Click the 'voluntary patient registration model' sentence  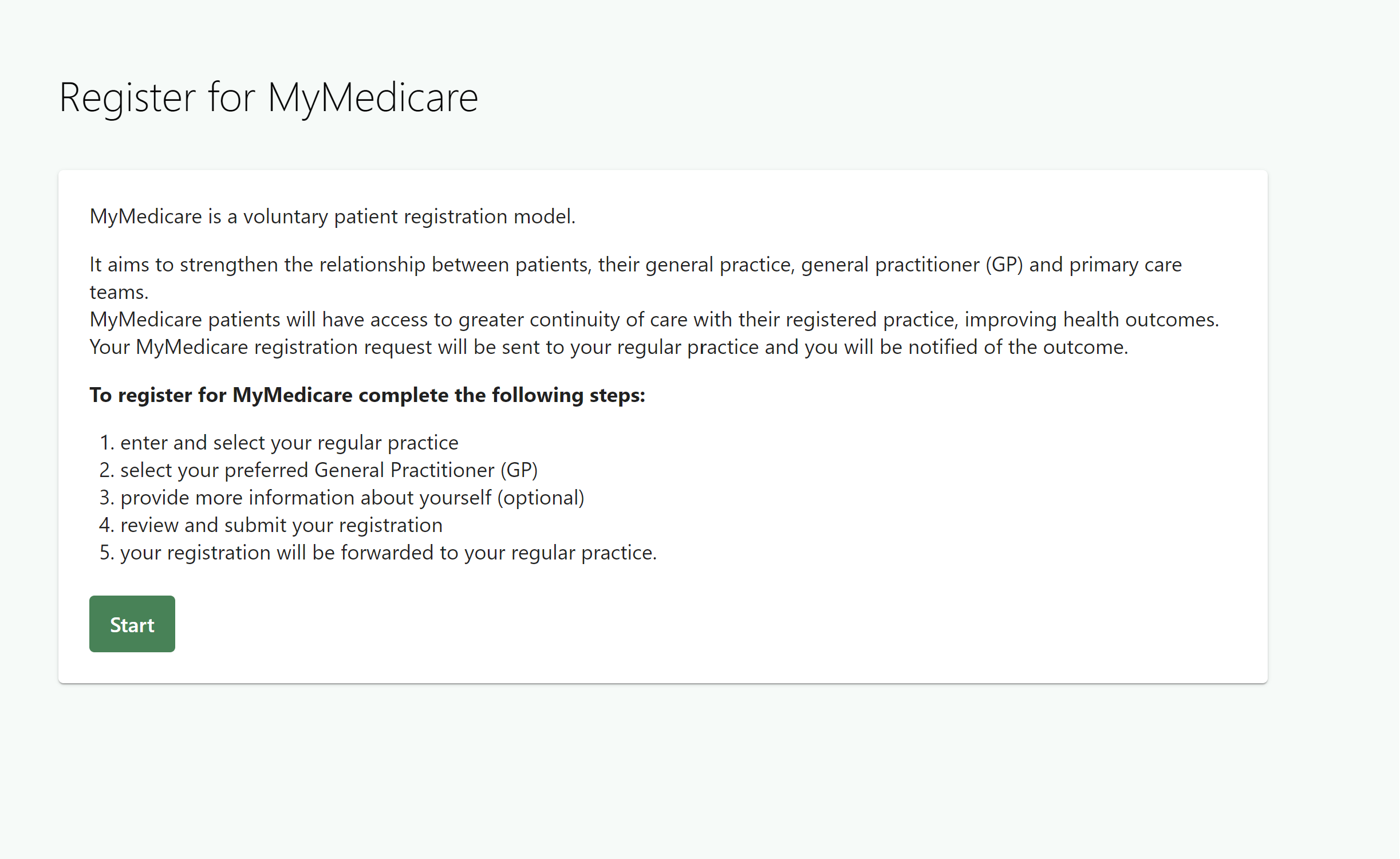click(x=333, y=216)
